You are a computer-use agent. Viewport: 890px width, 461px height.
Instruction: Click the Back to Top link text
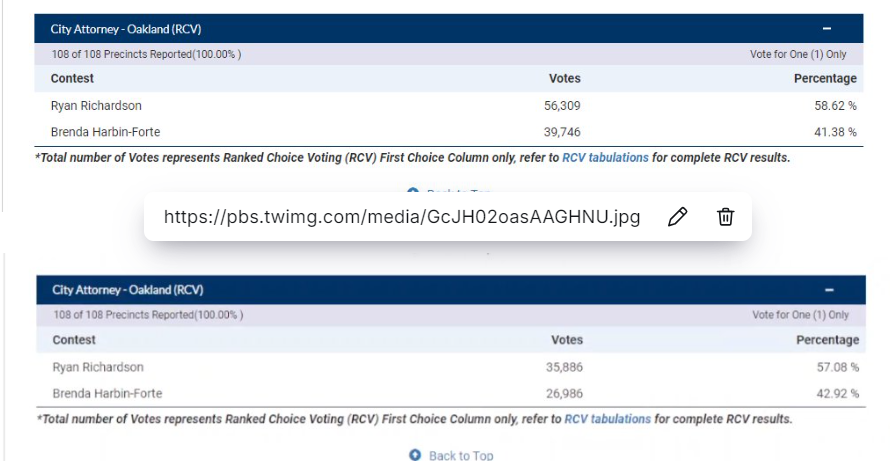pos(461,455)
